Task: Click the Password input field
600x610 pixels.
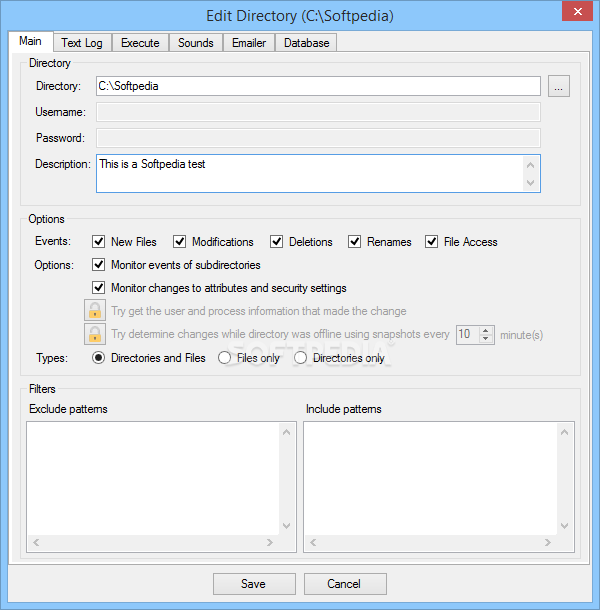Action: pyautogui.click(x=318, y=138)
